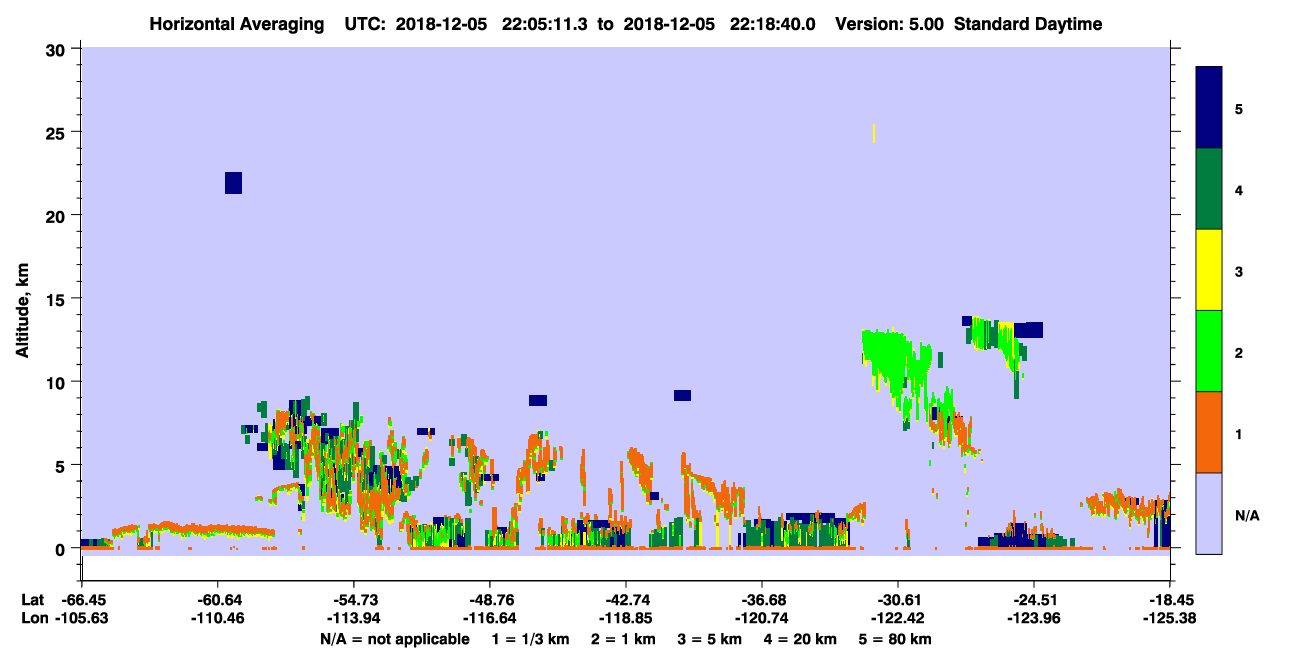Click the '1 = 1/3 km' legend note
The height and width of the screenshot is (667, 1300).
529,639
